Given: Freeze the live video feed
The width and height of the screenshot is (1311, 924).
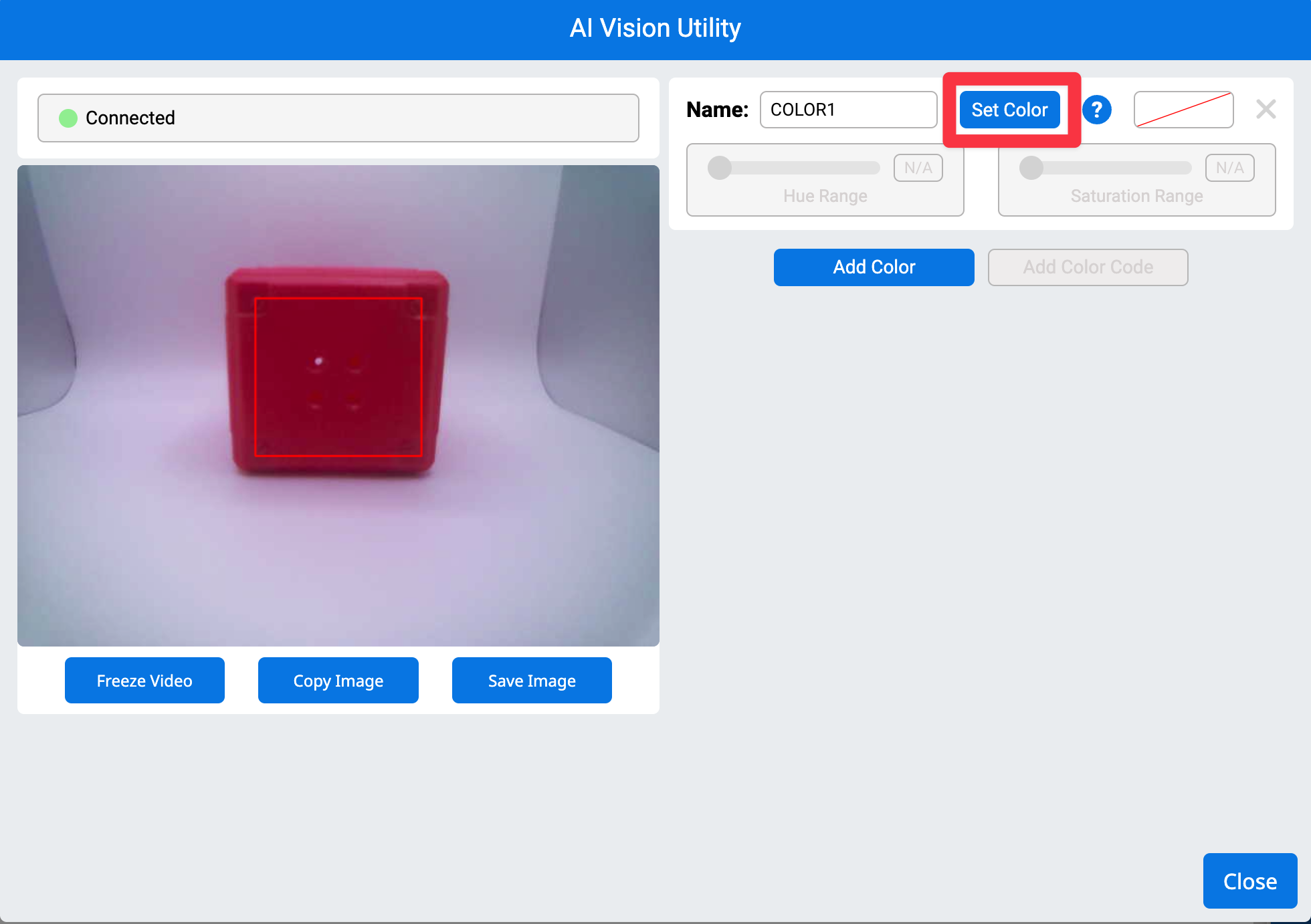Looking at the screenshot, I should [x=144, y=680].
